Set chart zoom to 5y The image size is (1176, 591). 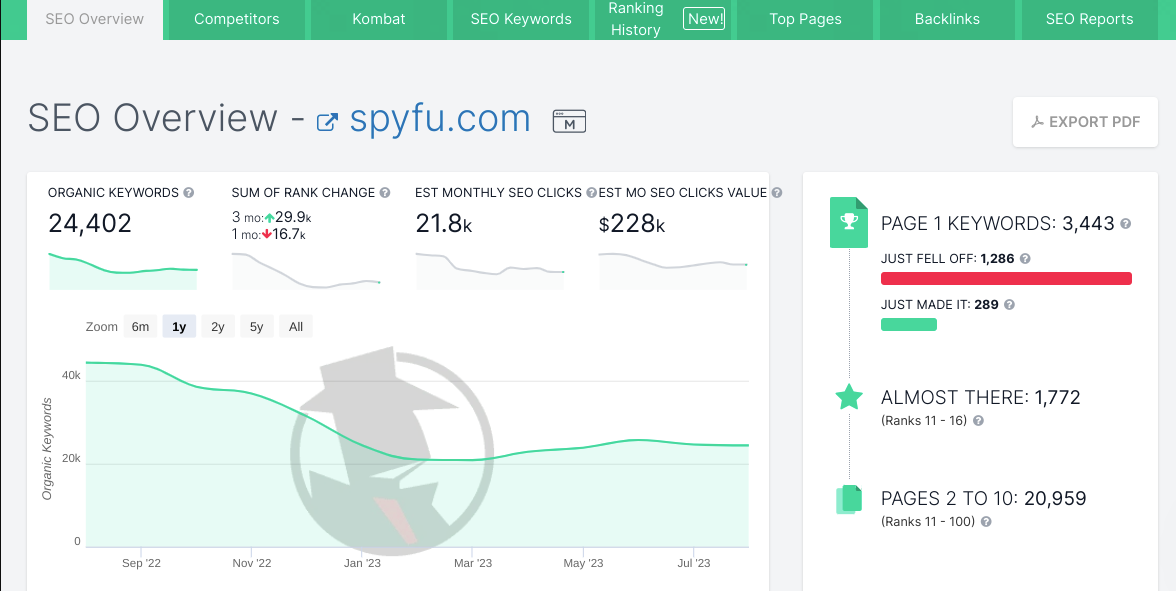coord(256,326)
